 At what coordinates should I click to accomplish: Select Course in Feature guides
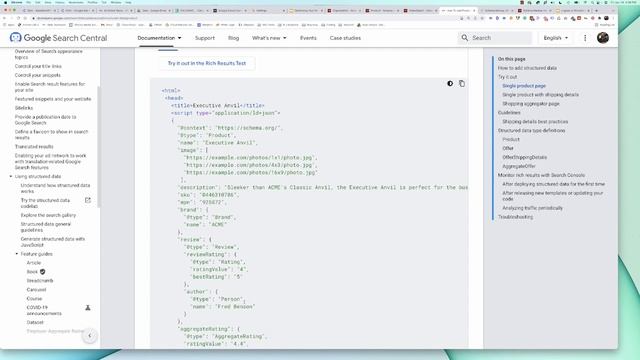tap(34, 299)
